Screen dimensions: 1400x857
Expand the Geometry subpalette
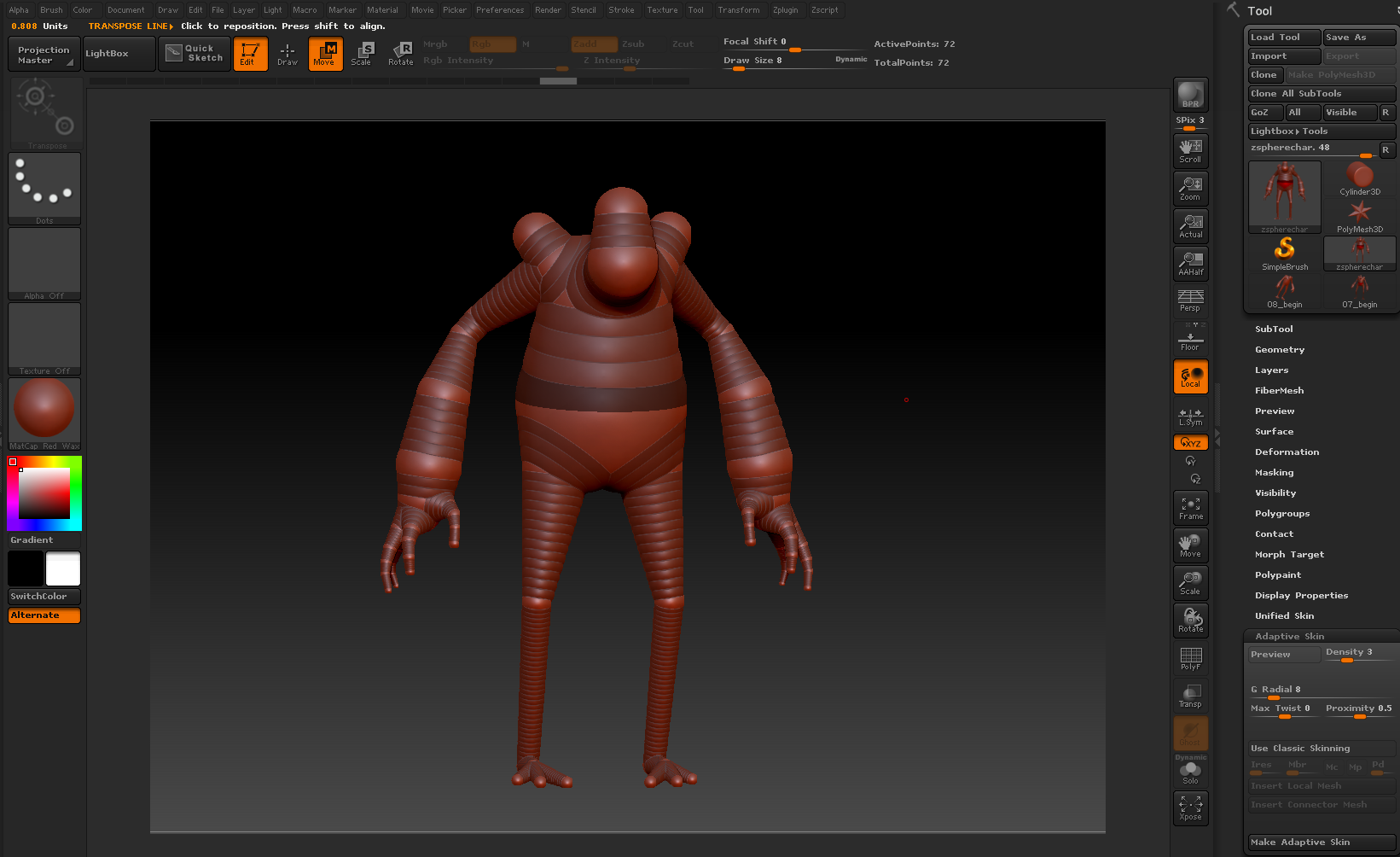pyautogui.click(x=1280, y=349)
